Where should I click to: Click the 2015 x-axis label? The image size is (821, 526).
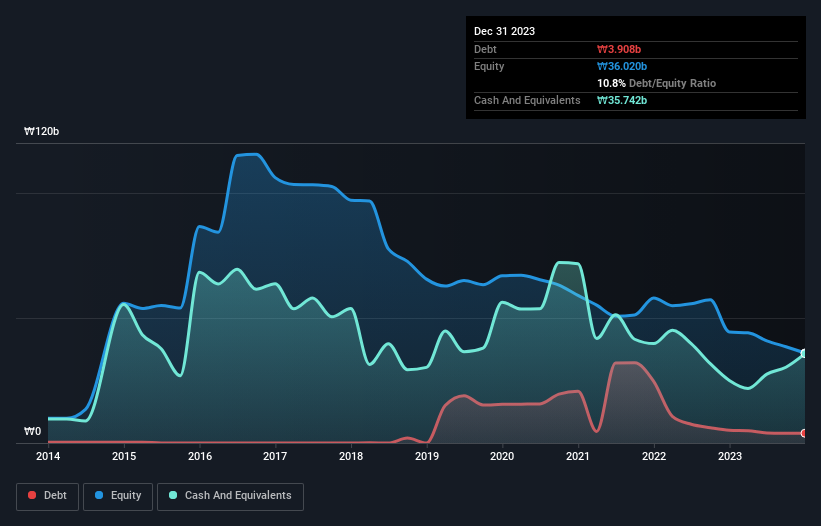[x=124, y=456]
